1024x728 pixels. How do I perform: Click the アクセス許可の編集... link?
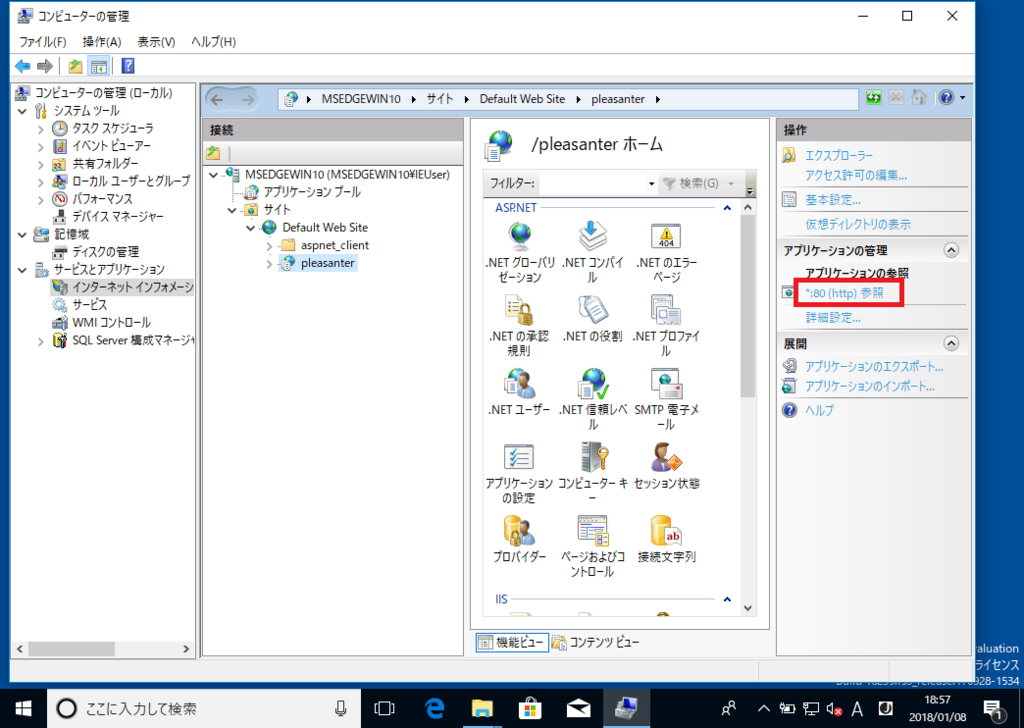856,175
